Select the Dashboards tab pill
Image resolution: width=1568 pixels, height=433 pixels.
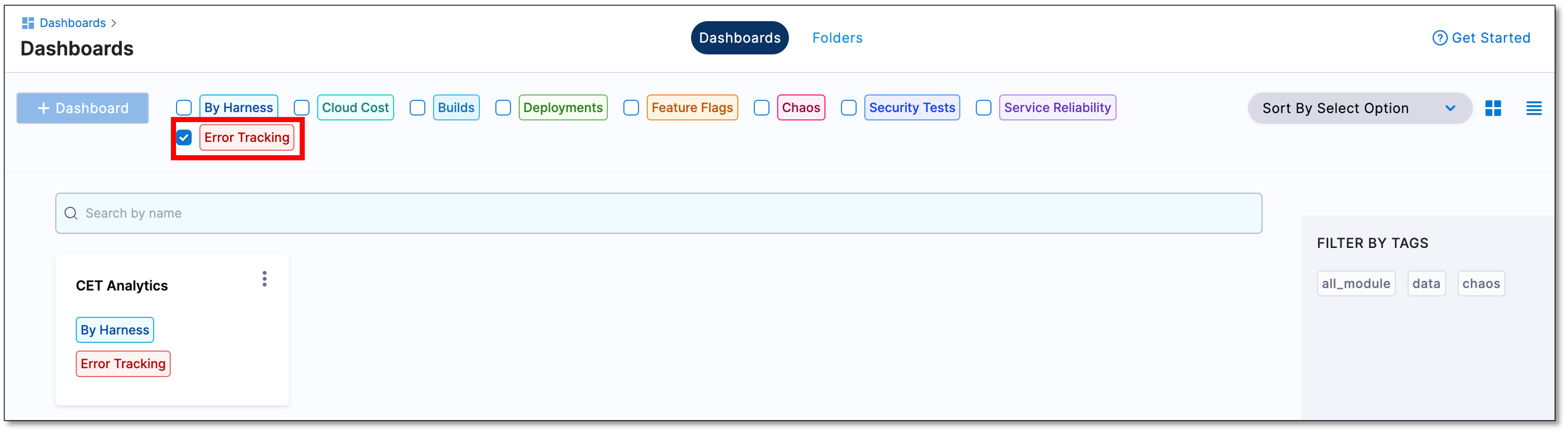pyautogui.click(x=740, y=38)
